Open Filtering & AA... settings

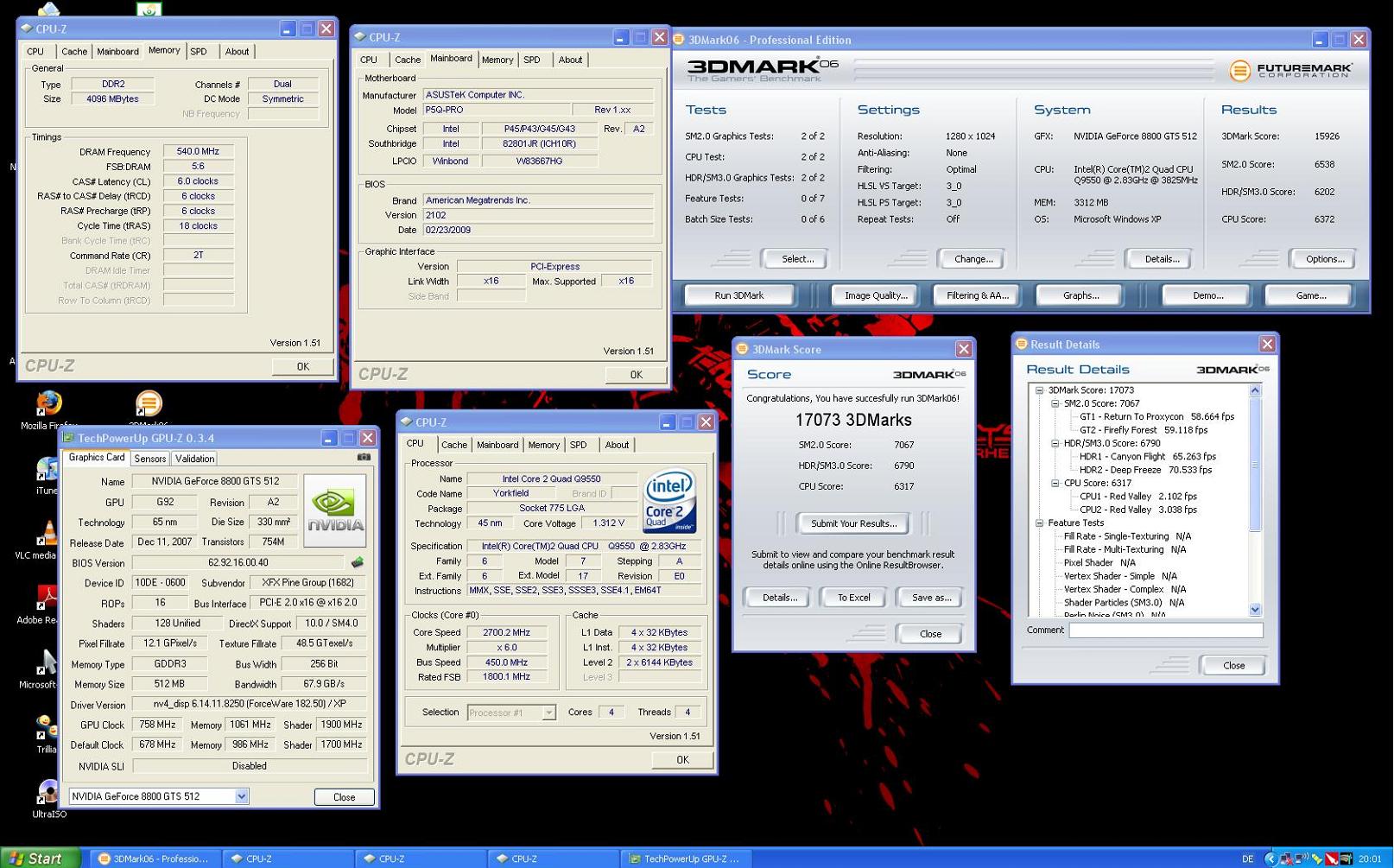point(978,295)
